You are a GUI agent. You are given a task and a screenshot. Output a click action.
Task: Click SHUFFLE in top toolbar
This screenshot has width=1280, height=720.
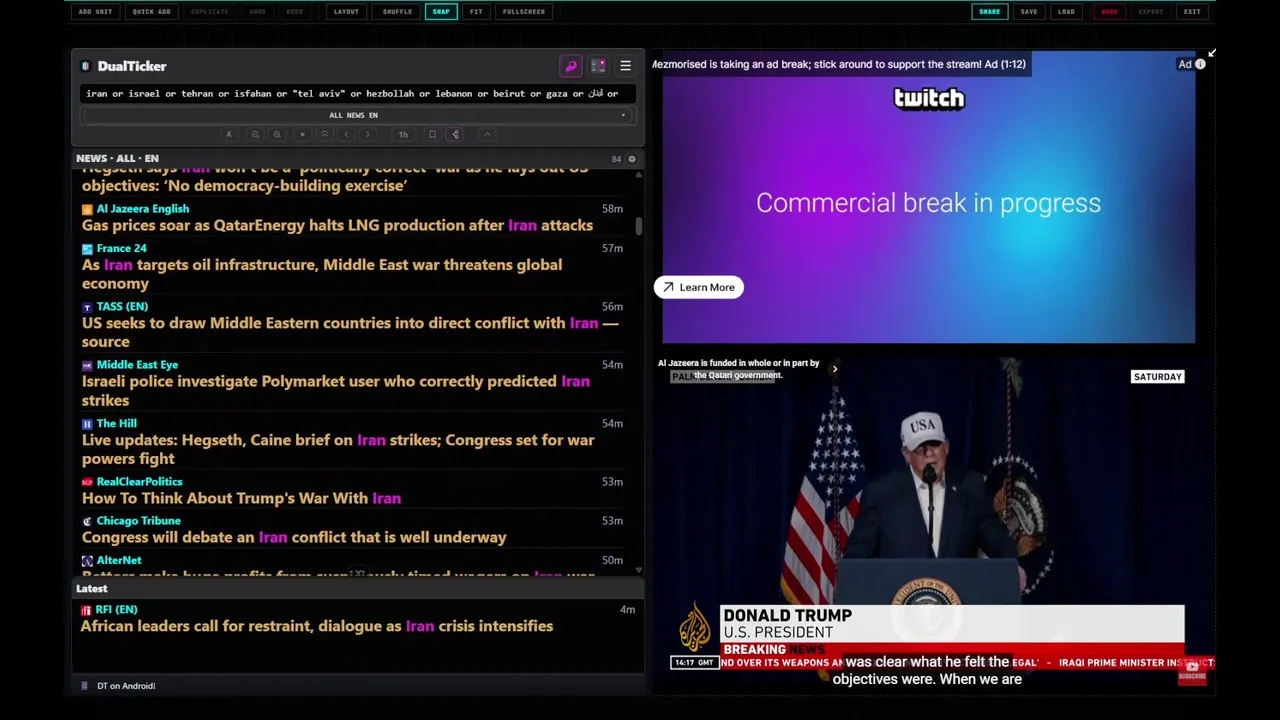(x=397, y=12)
